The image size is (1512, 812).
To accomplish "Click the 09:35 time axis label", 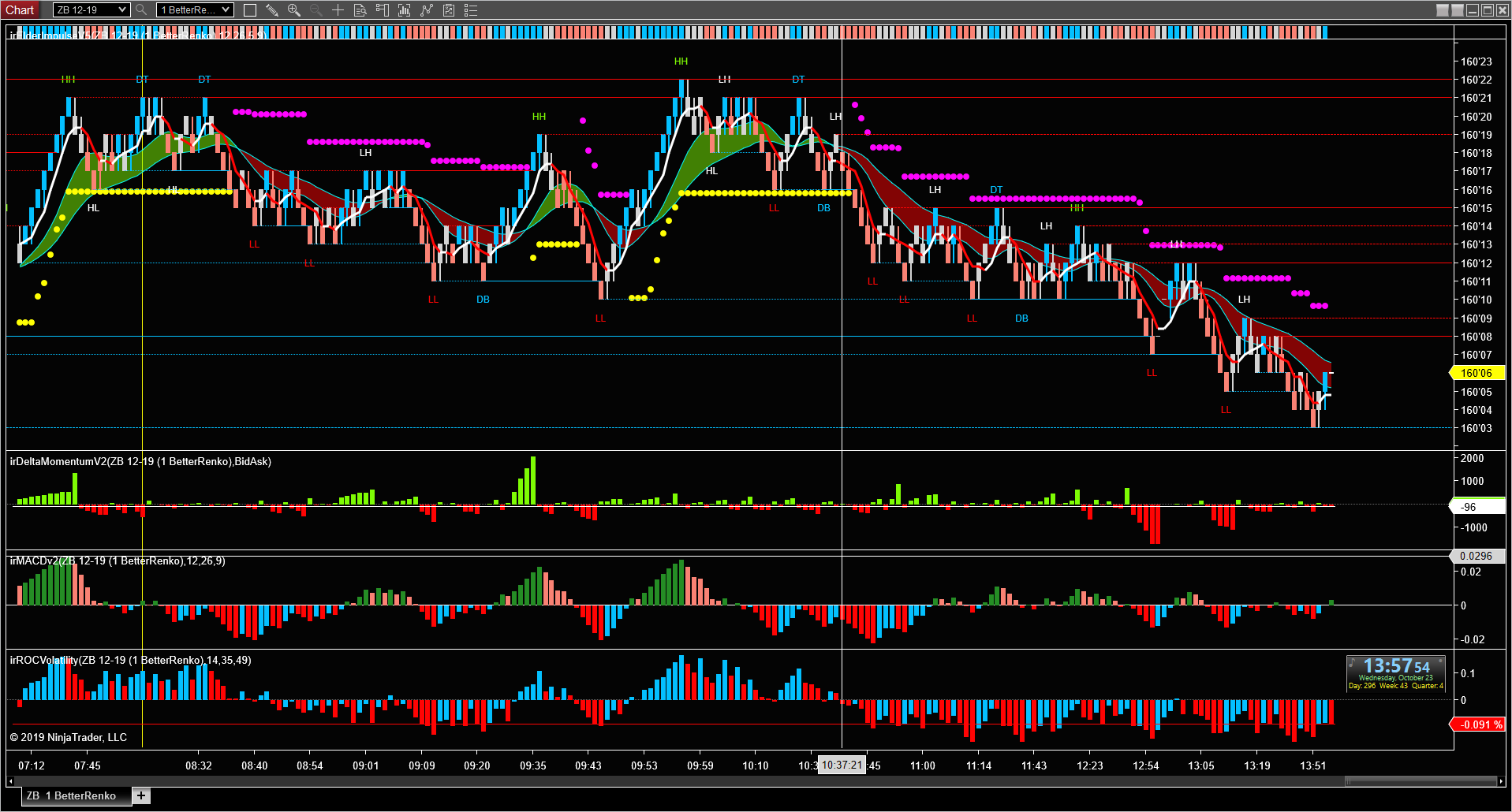I will tap(533, 765).
